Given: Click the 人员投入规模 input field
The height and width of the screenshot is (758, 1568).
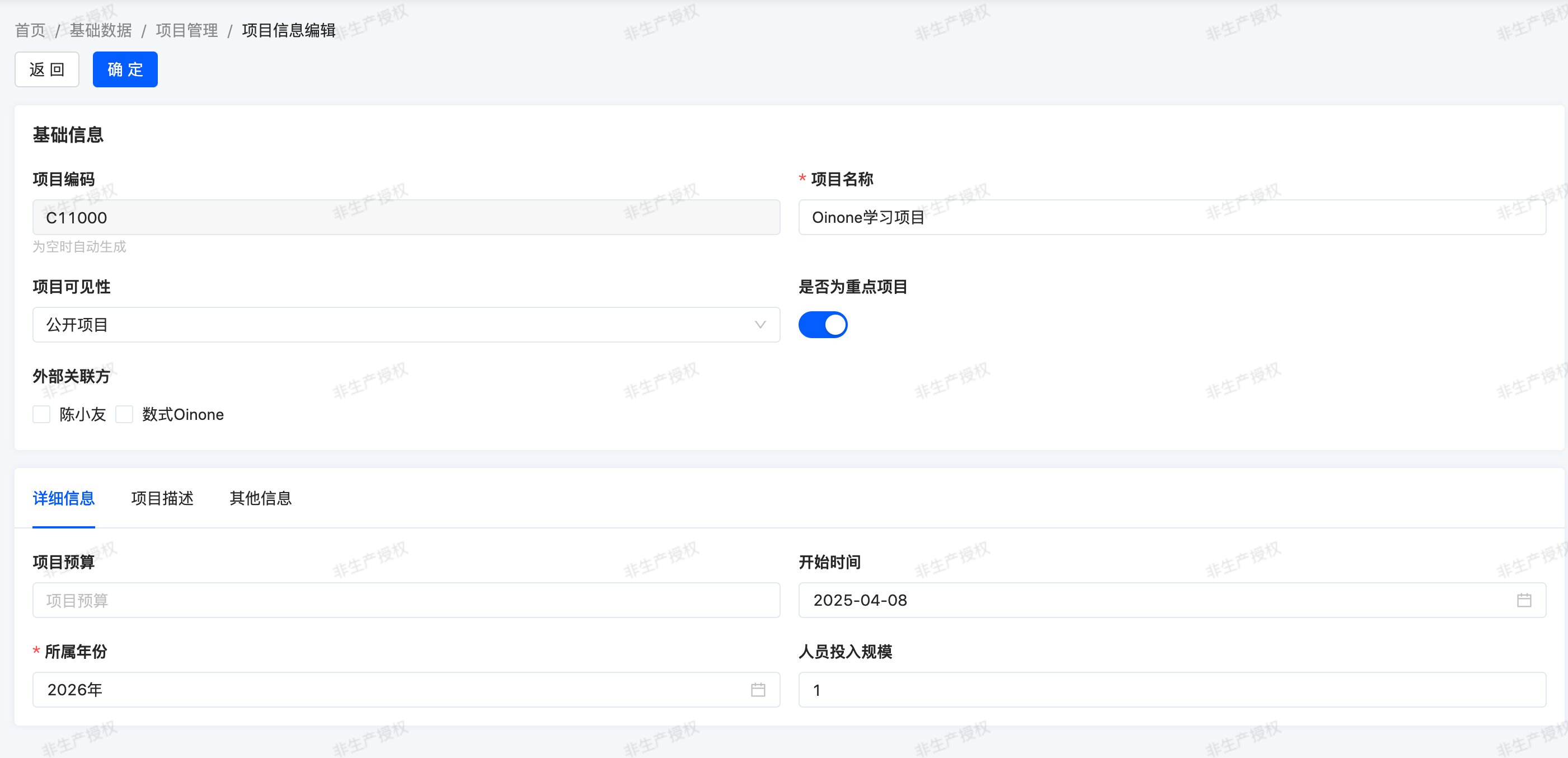Looking at the screenshot, I should [1171, 690].
